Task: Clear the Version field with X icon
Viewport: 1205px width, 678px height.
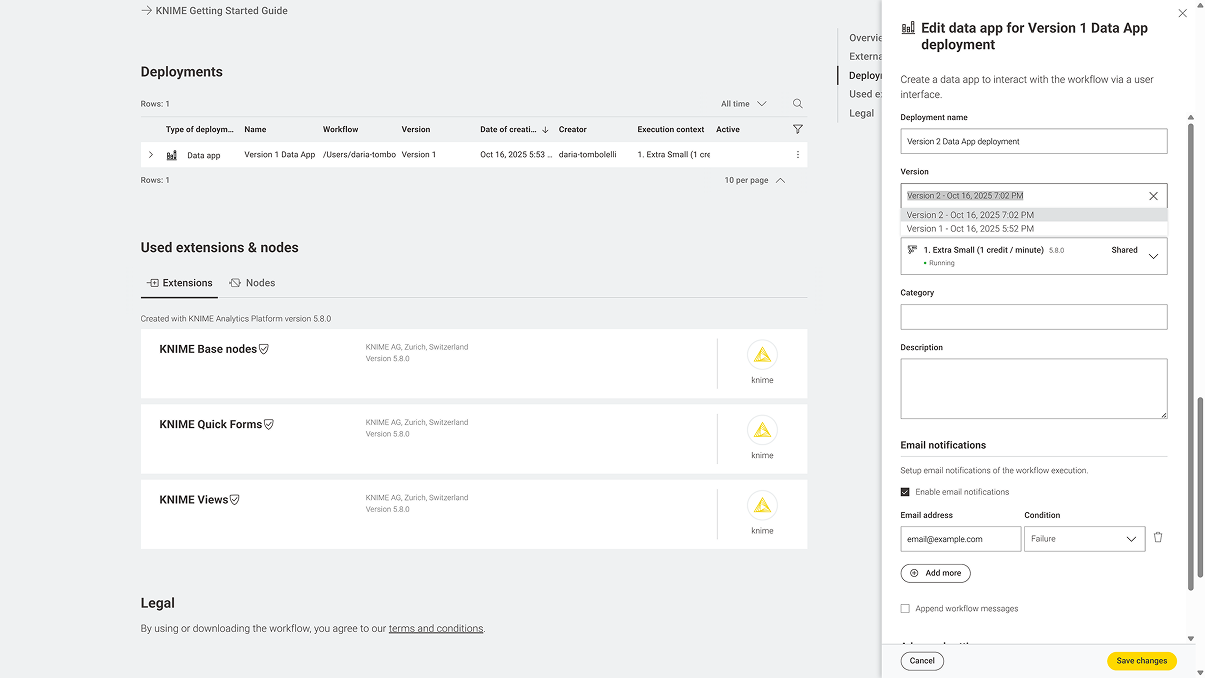Action: [1153, 196]
